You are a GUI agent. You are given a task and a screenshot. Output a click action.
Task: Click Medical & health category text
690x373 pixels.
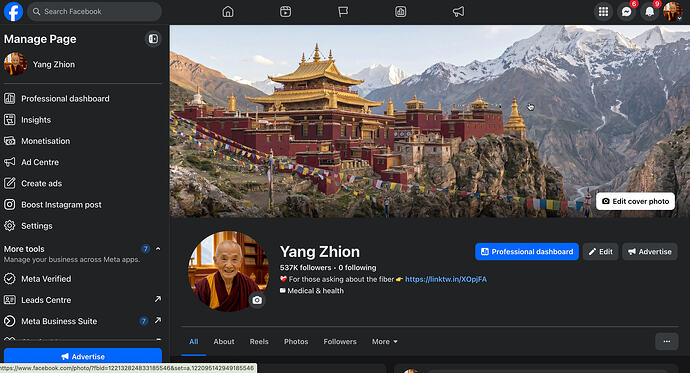(316, 291)
